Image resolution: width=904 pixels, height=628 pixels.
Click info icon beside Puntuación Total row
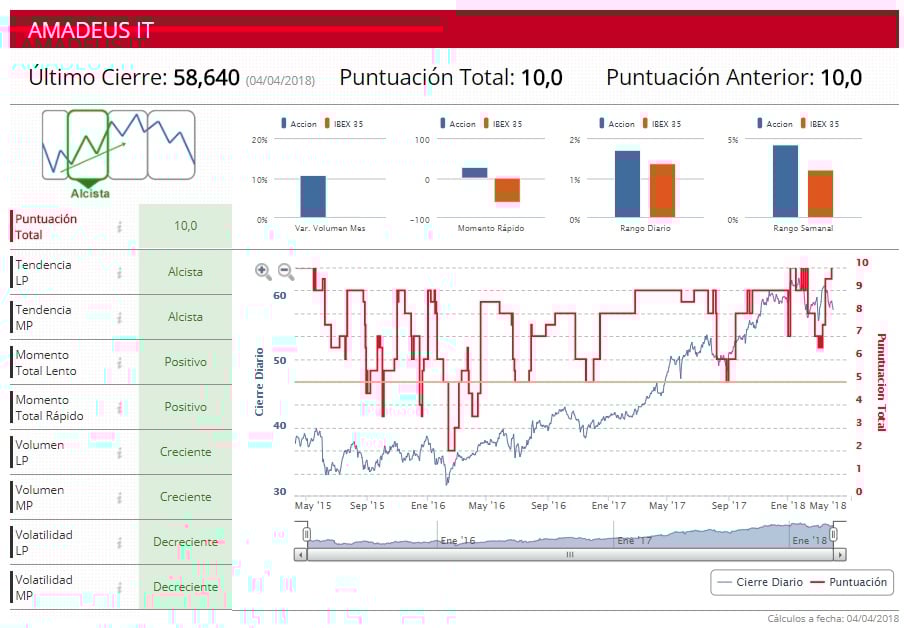[x=120, y=227]
